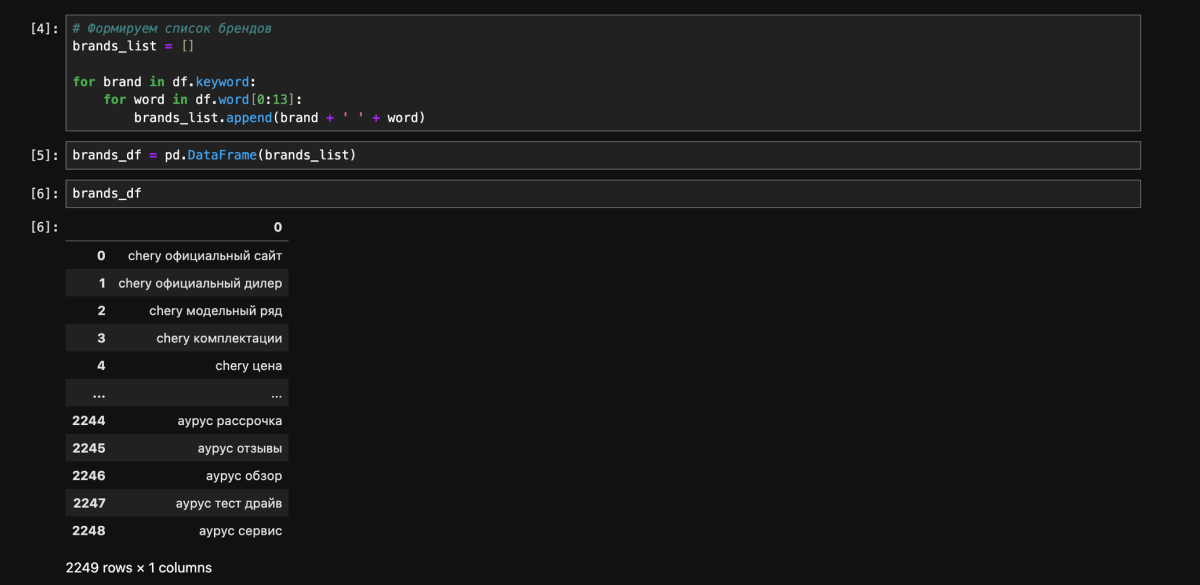Image resolution: width=1200 pixels, height=585 pixels.
Task: Click the 'chery цена' table cell
Action: [x=248, y=366]
